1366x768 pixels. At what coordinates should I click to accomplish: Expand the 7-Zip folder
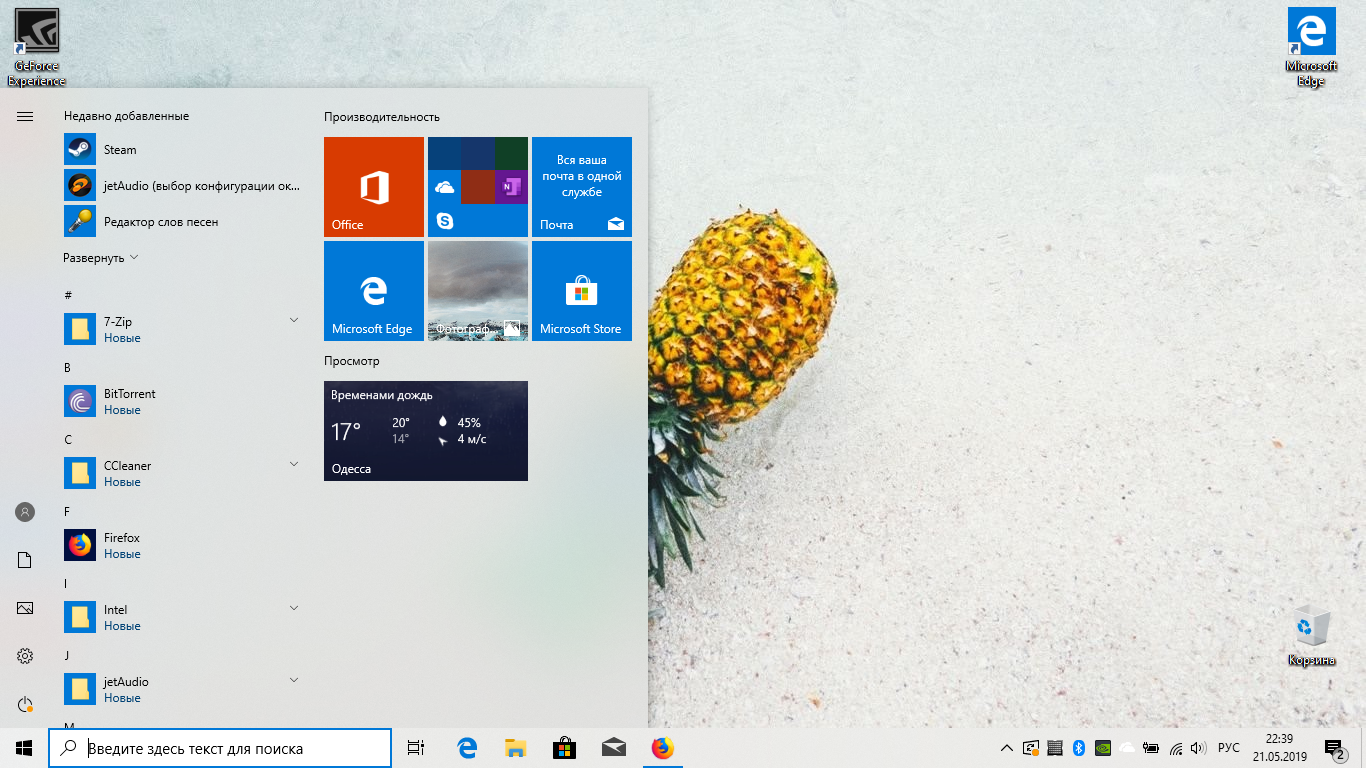[180, 330]
